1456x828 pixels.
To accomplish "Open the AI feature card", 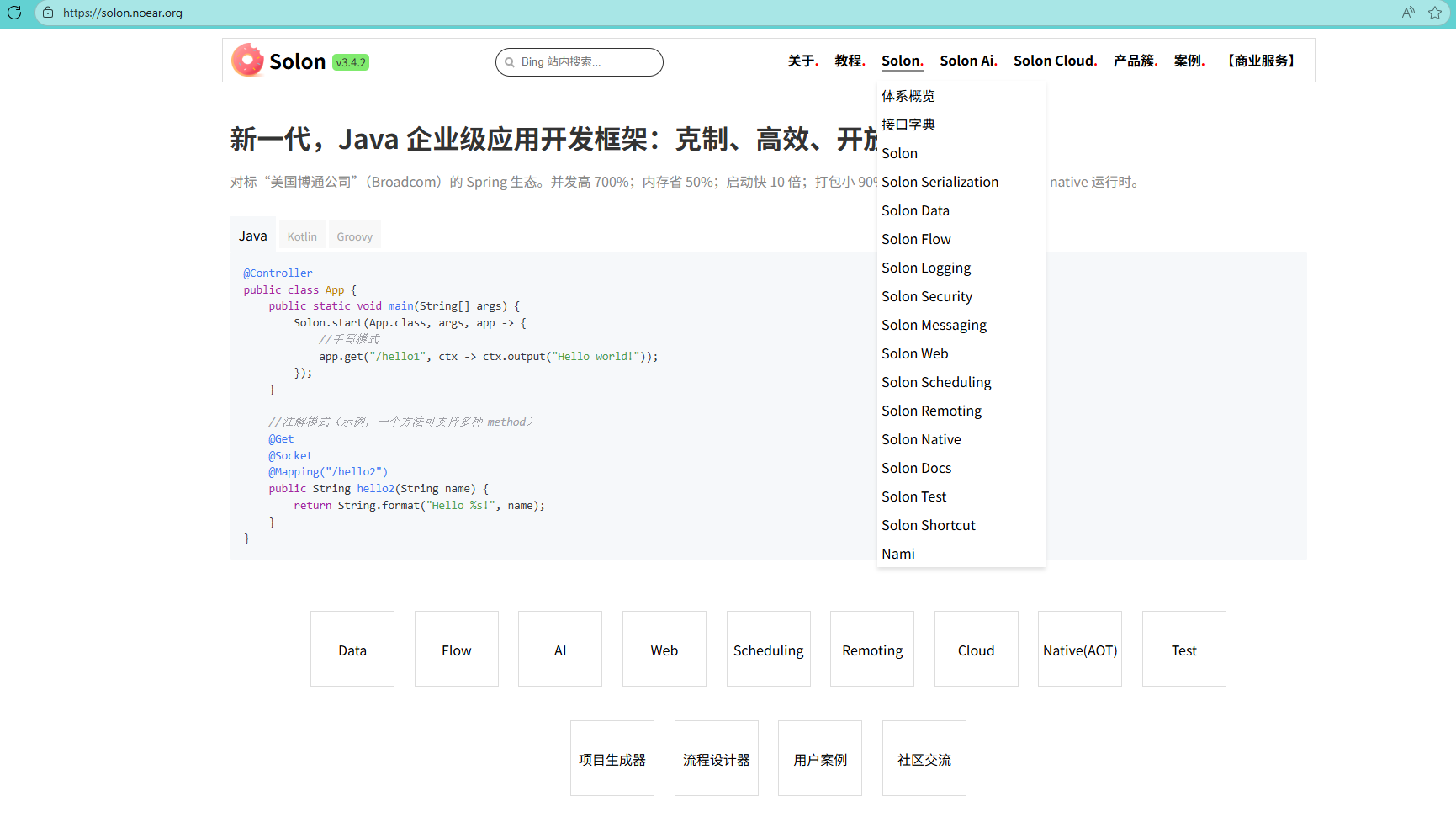I will (560, 649).
